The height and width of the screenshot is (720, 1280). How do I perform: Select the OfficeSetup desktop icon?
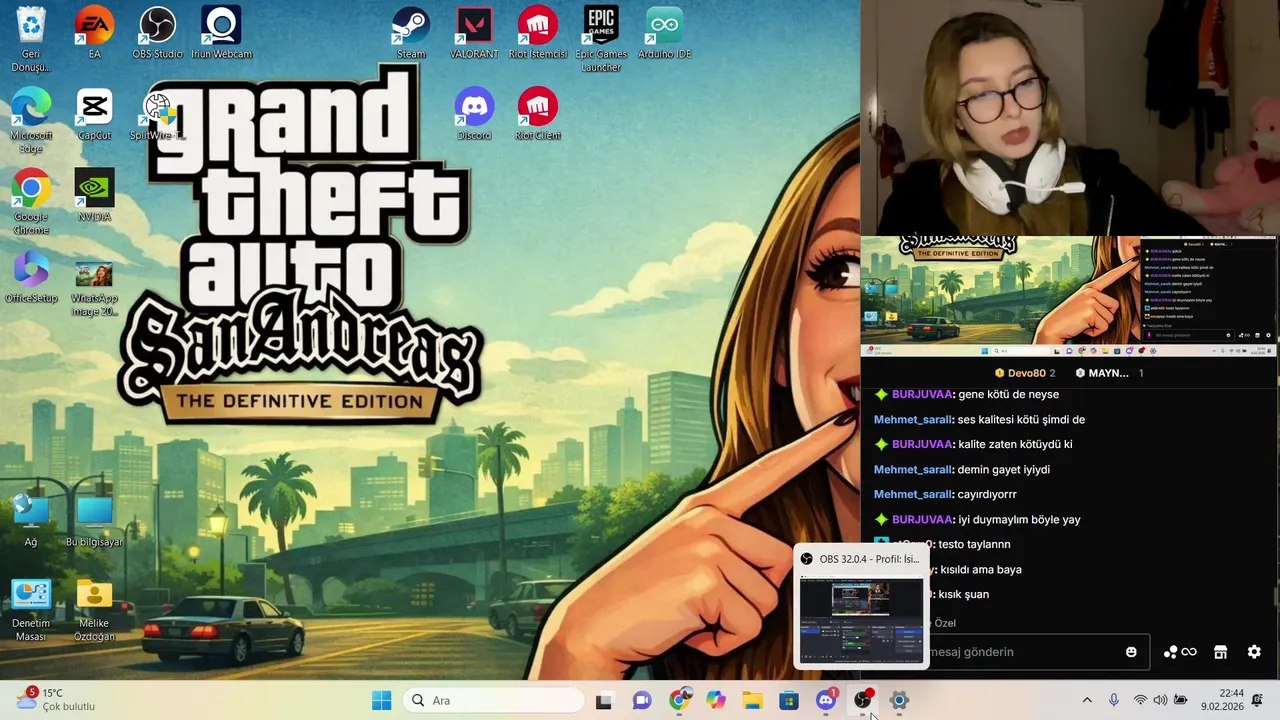click(x=31, y=277)
